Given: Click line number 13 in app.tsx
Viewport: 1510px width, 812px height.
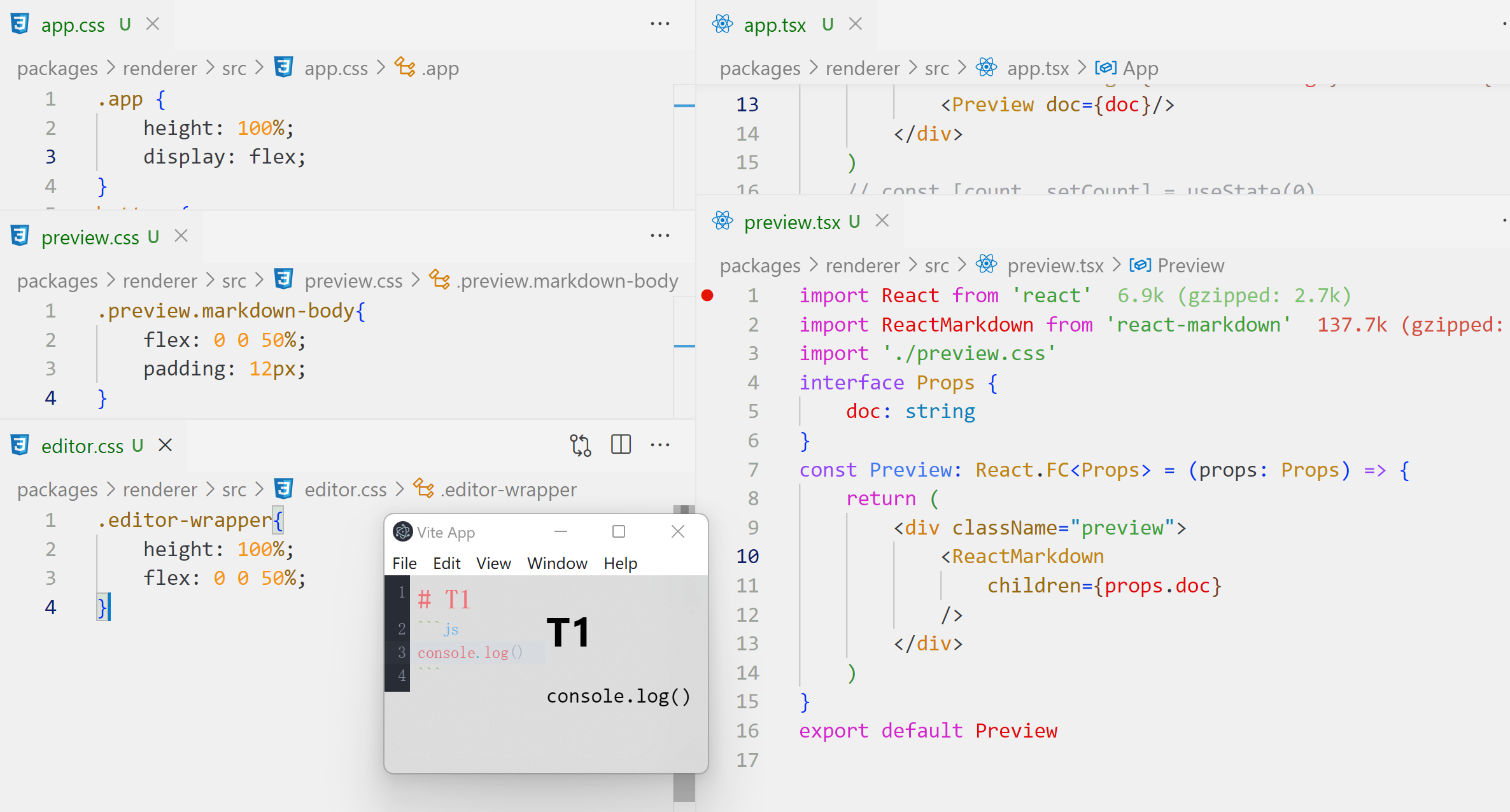Looking at the screenshot, I should coord(747,105).
